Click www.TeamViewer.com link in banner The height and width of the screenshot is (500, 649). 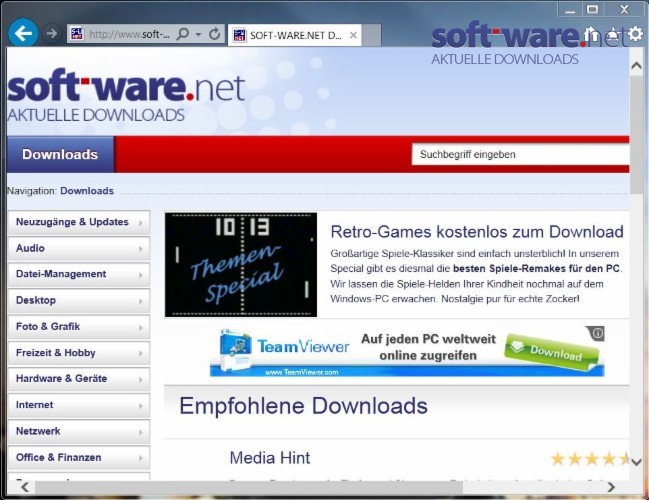click(302, 372)
